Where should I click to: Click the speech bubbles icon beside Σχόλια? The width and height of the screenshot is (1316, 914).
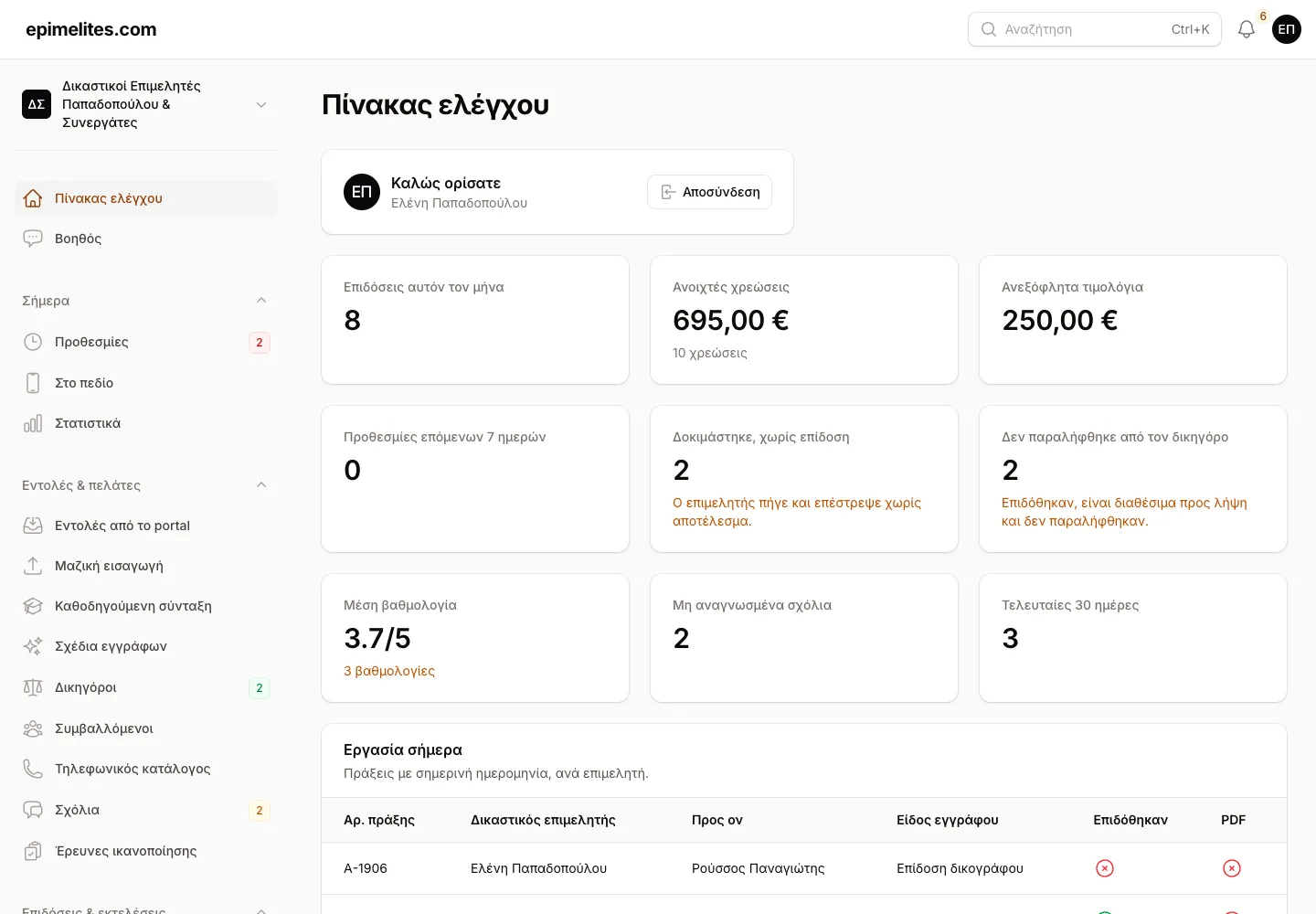click(x=33, y=810)
